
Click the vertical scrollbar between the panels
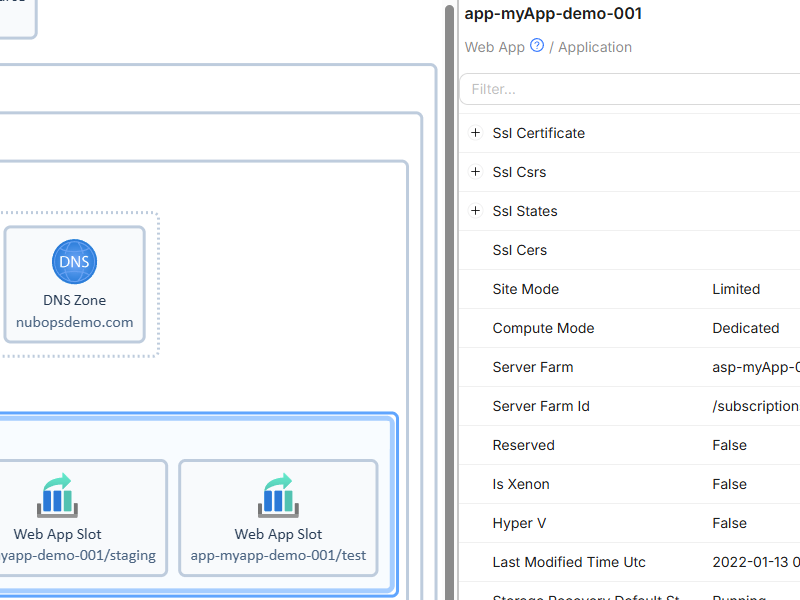pyautogui.click(x=449, y=301)
